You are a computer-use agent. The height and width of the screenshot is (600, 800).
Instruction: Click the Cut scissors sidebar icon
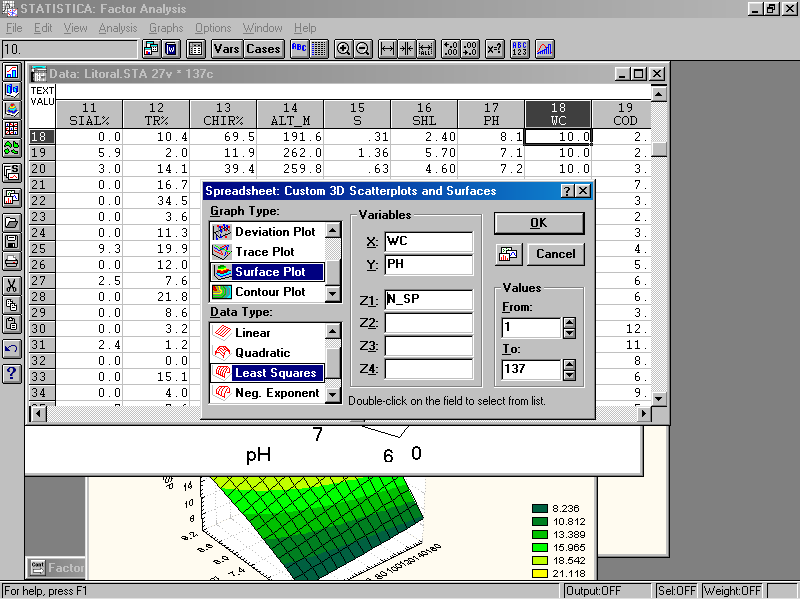click(12, 286)
